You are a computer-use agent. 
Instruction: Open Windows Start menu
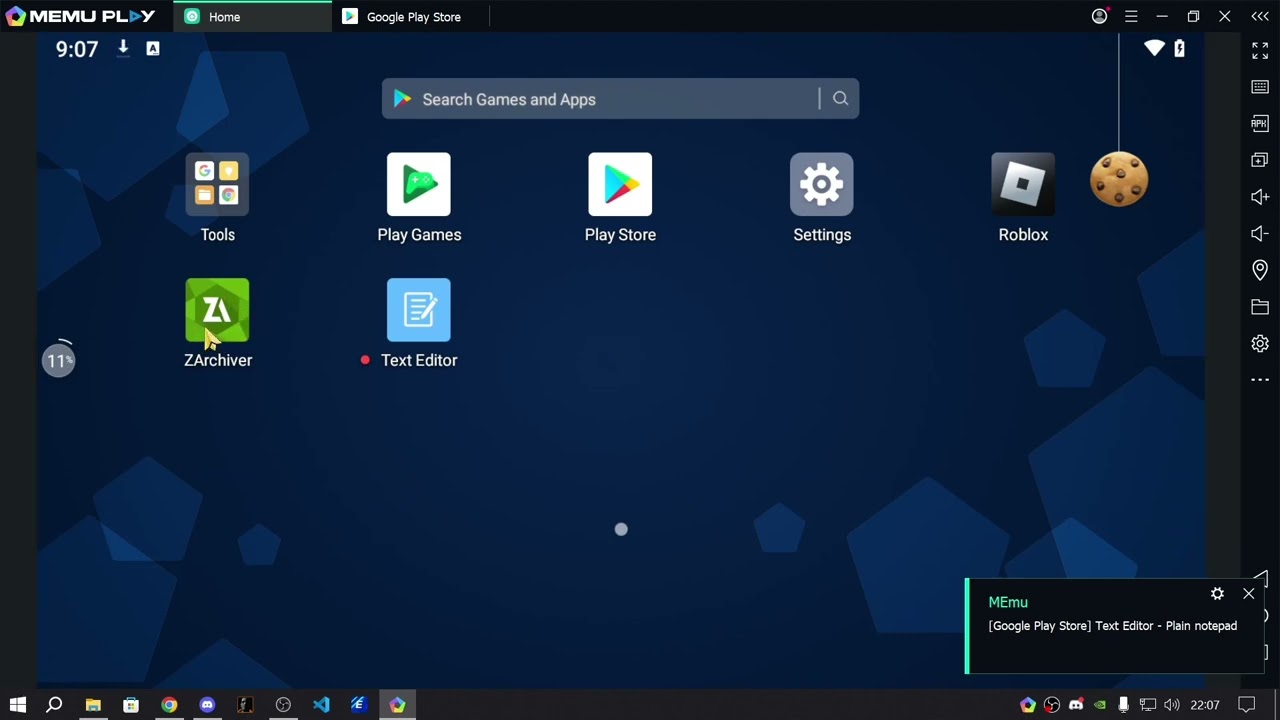(18, 705)
